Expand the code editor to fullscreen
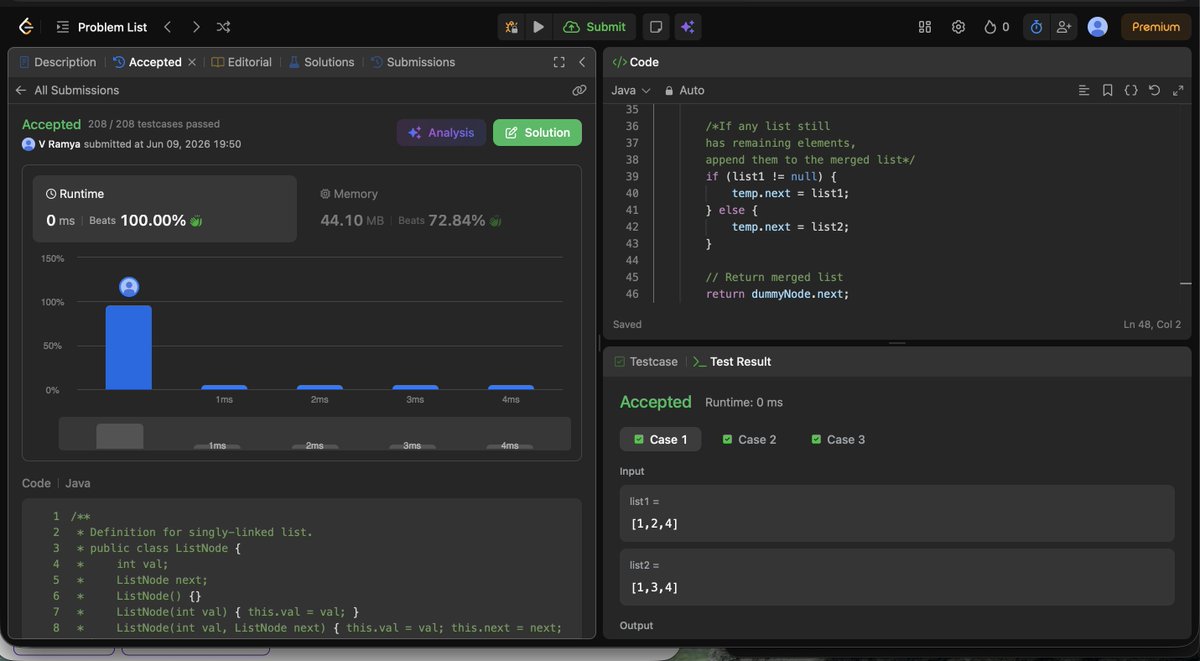1200x661 pixels. pos(1177,90)
